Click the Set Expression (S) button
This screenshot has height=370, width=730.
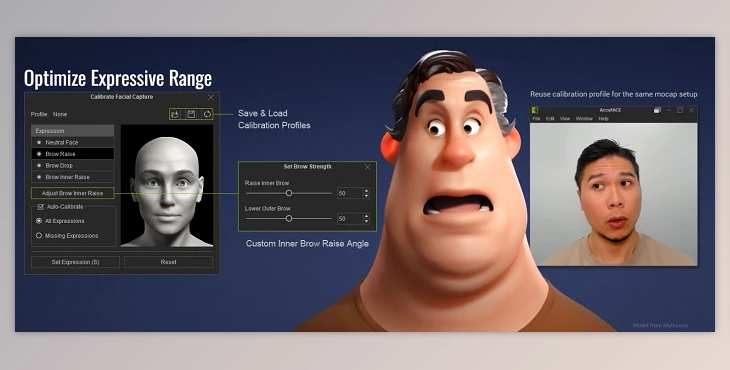(75, 262)
